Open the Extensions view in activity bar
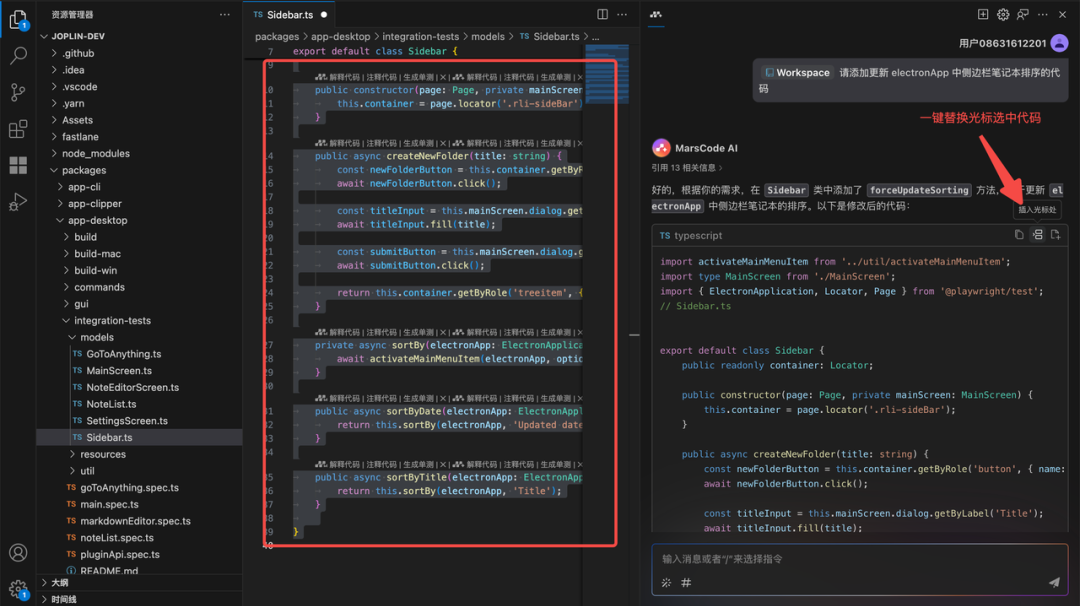 pos(18,130)
